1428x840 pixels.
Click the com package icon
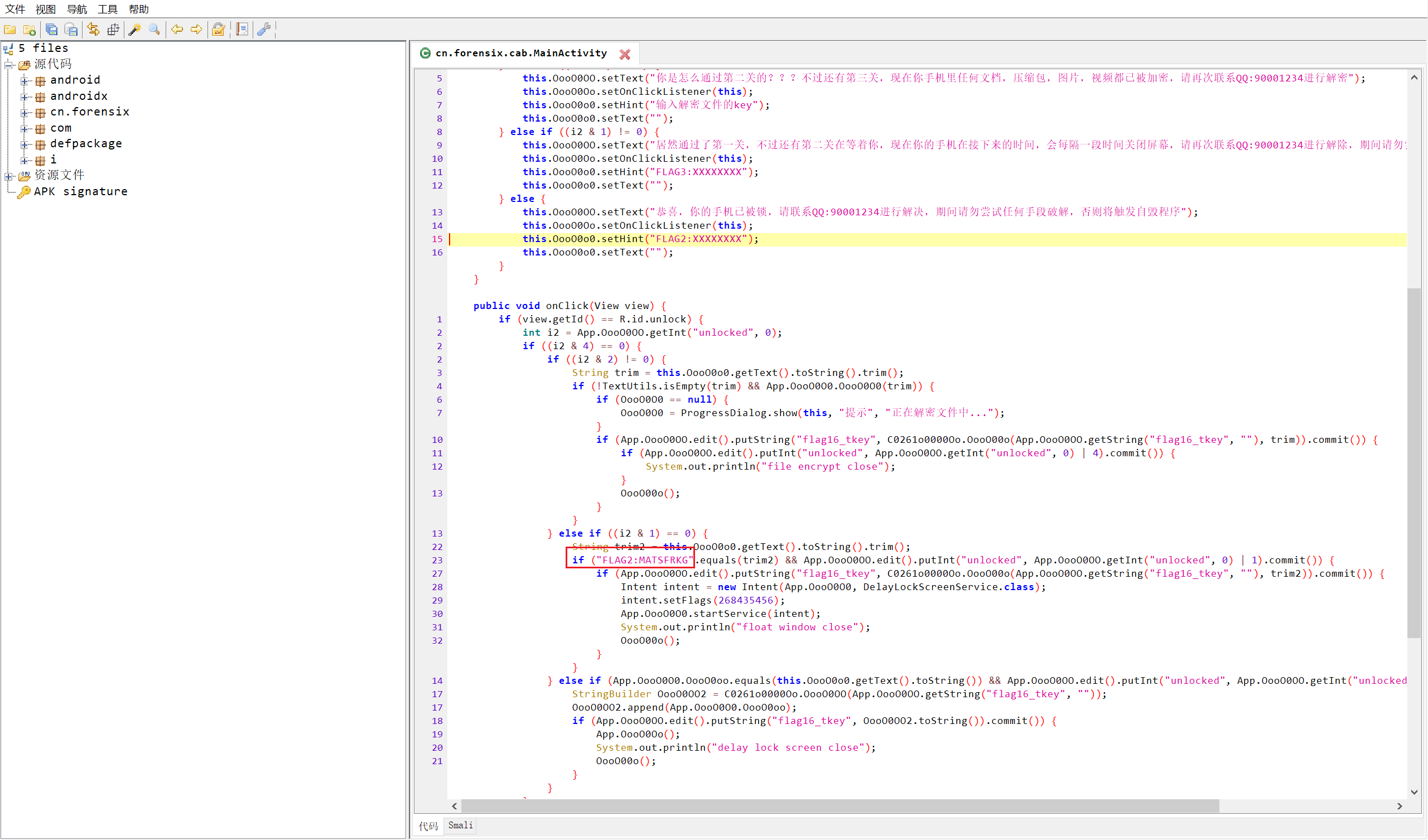click(40, 129)
